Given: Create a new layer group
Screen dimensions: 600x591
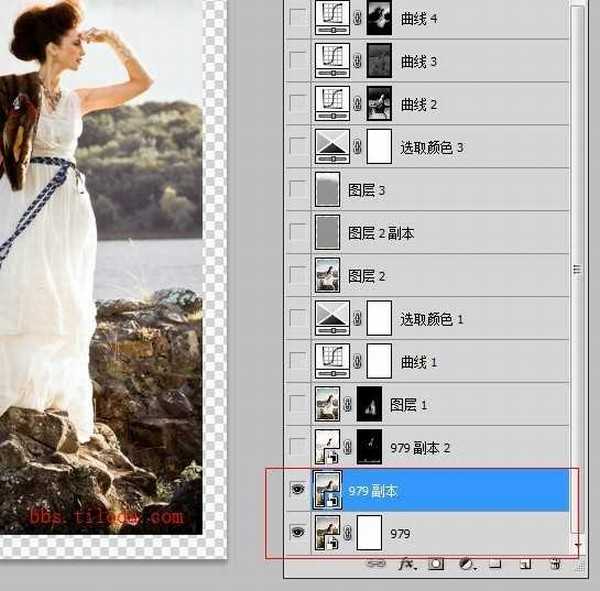Looking at the screenshot, I should click(495, 564).
